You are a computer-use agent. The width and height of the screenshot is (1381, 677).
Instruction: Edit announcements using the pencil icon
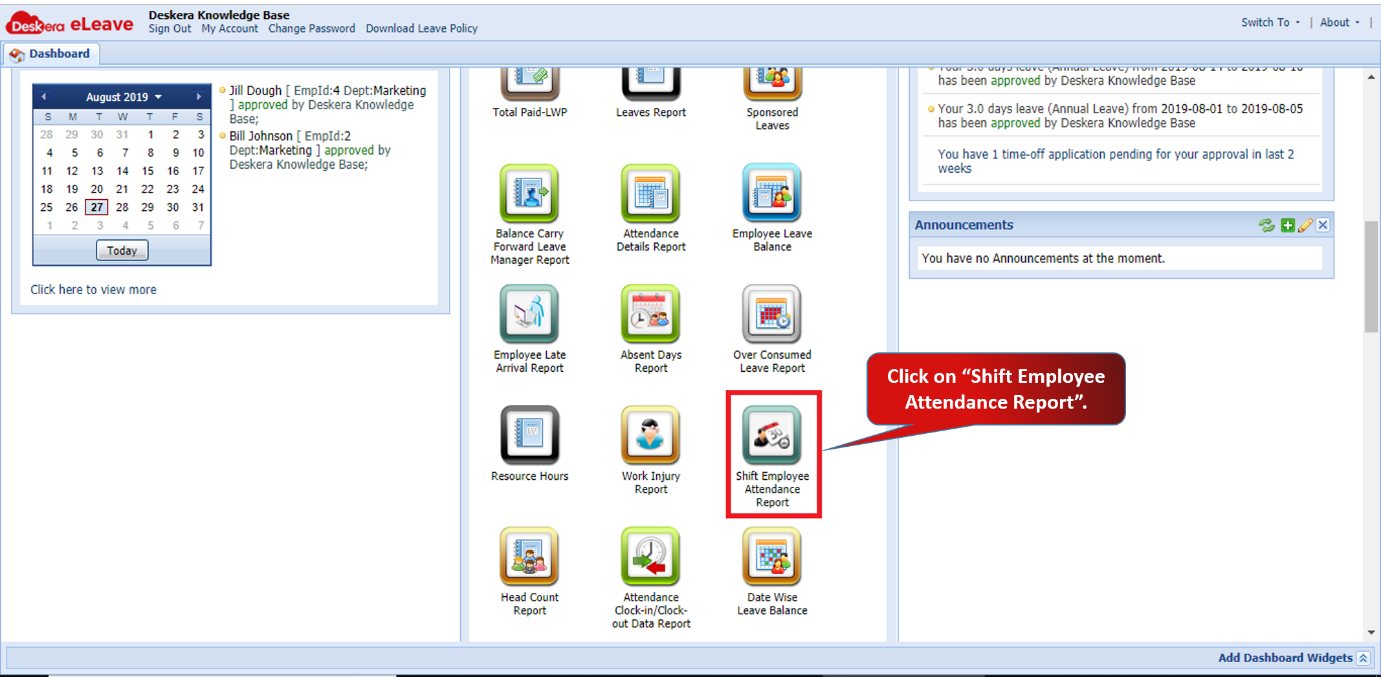(1305, 225)
